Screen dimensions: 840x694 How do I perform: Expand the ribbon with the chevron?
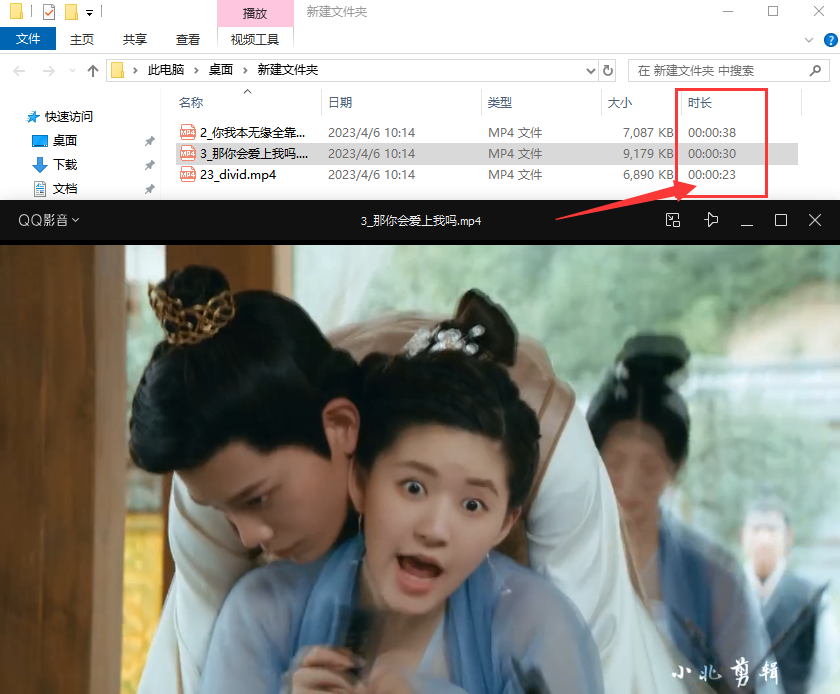tap(809, 40)
